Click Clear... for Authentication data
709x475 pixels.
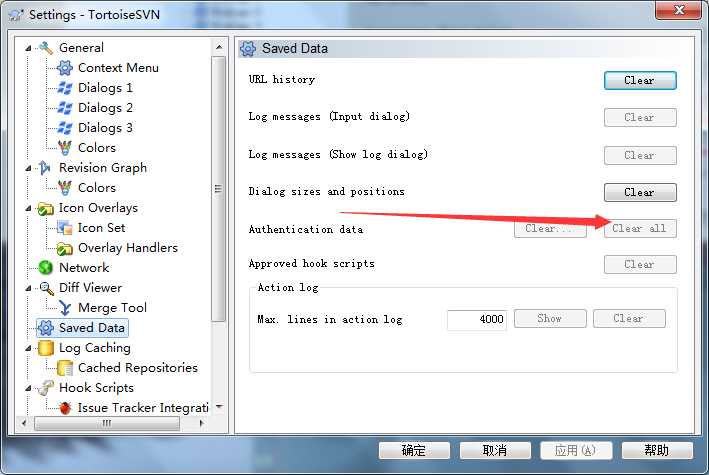pos(550,229)
